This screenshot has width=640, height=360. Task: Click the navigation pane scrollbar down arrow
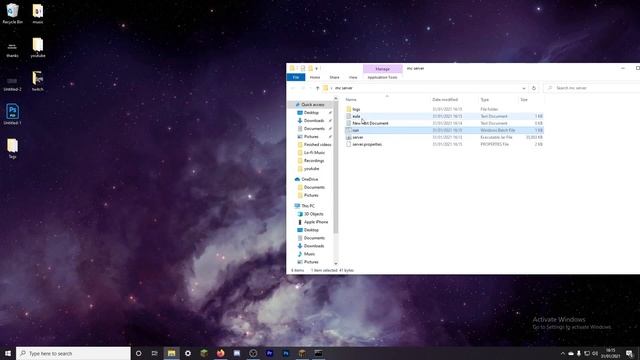pyautogui.click(x=336, y=264)
